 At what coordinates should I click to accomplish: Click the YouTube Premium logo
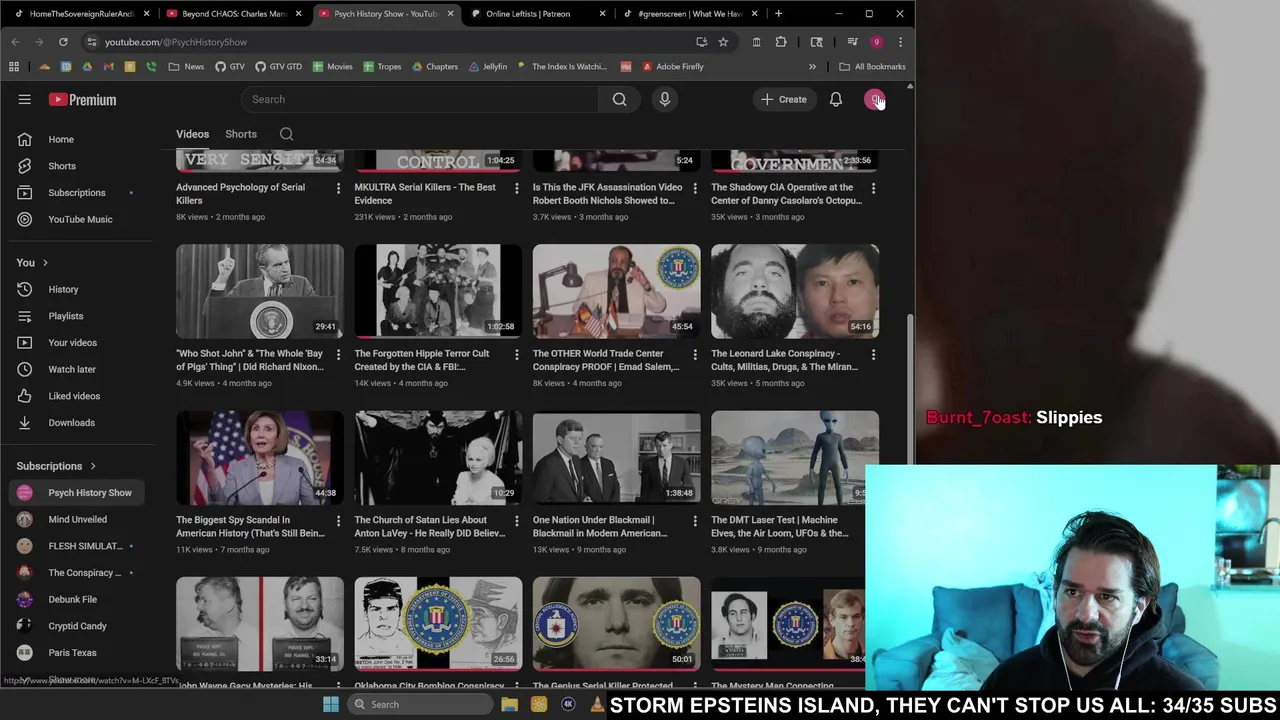tap(82, 99)
